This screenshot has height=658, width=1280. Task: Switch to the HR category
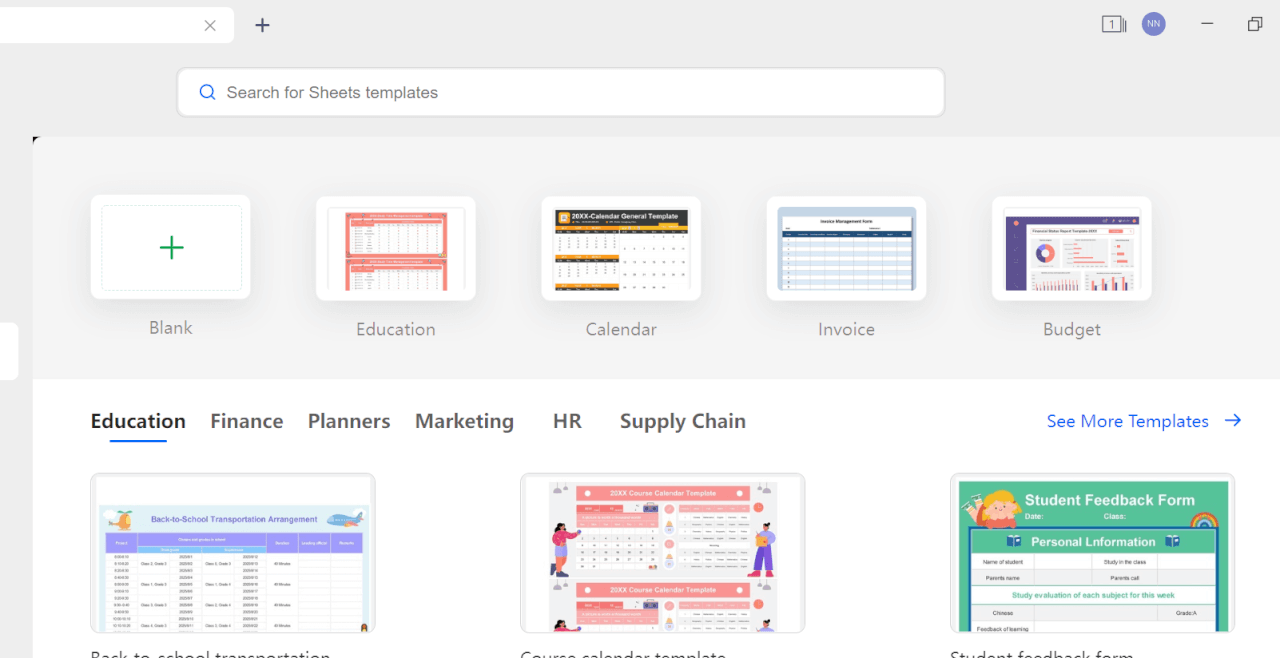point(567,421)
